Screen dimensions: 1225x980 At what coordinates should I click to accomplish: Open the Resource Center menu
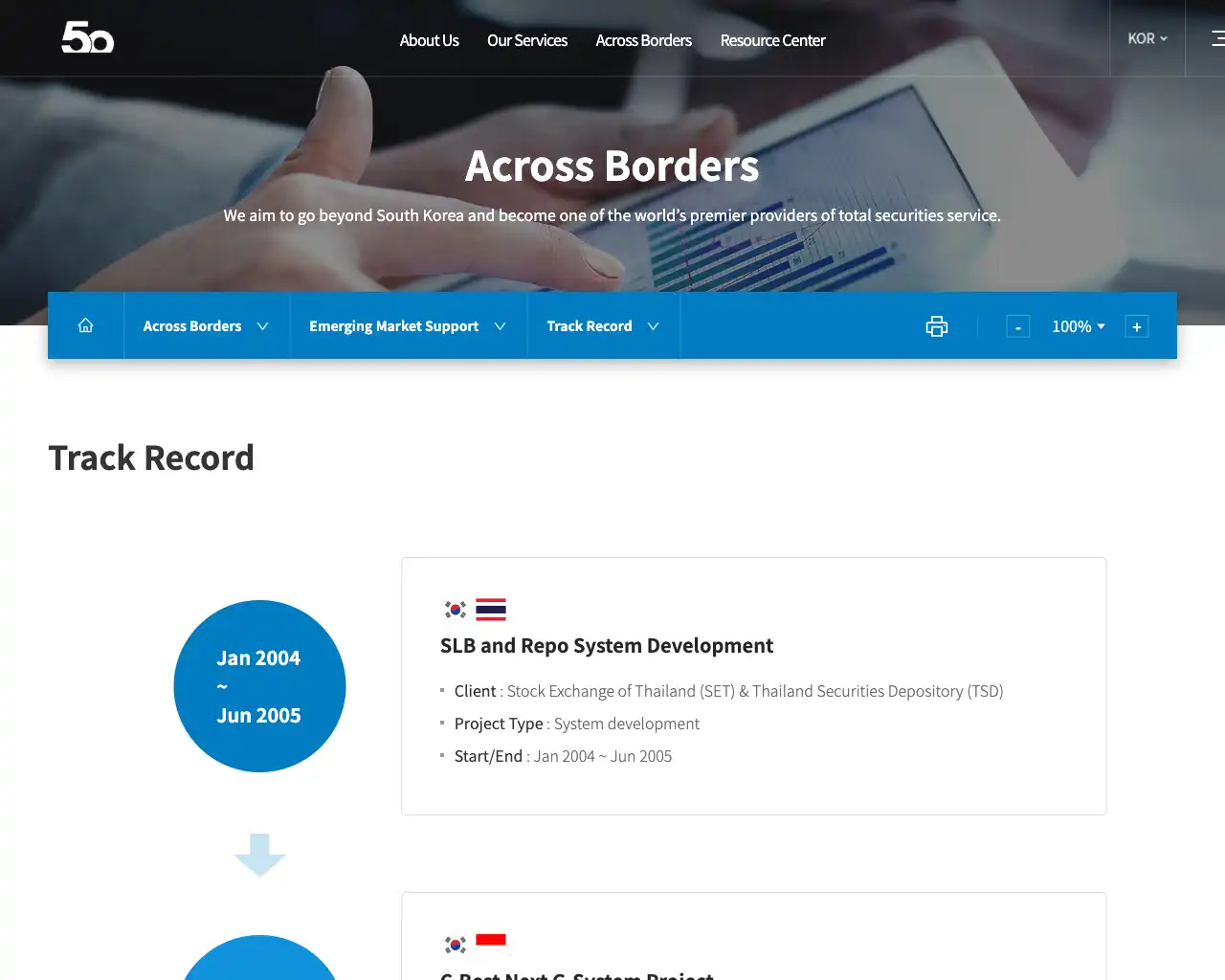(772, 40)
